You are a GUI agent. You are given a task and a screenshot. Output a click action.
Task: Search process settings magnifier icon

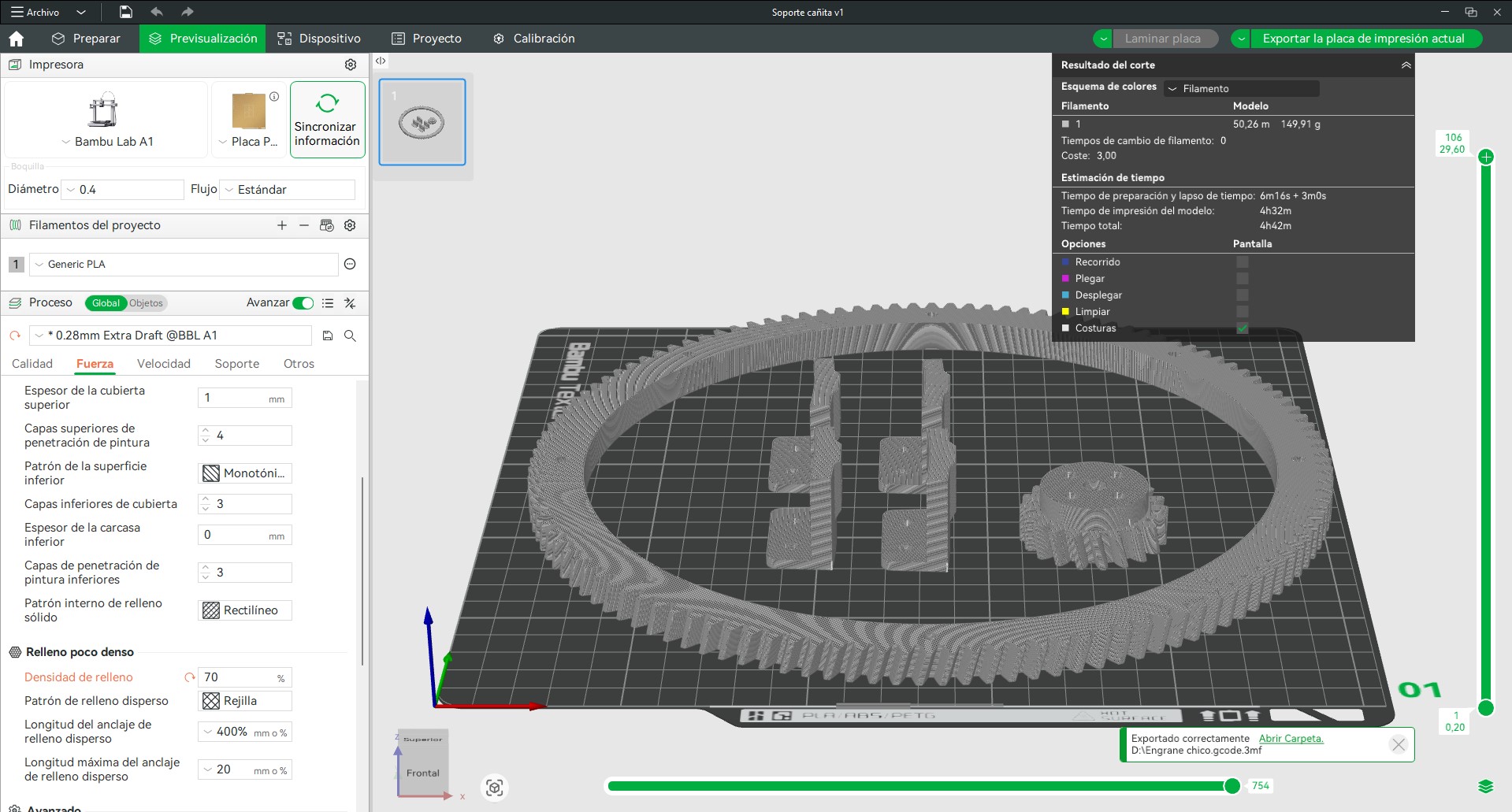tap(350, 336)
